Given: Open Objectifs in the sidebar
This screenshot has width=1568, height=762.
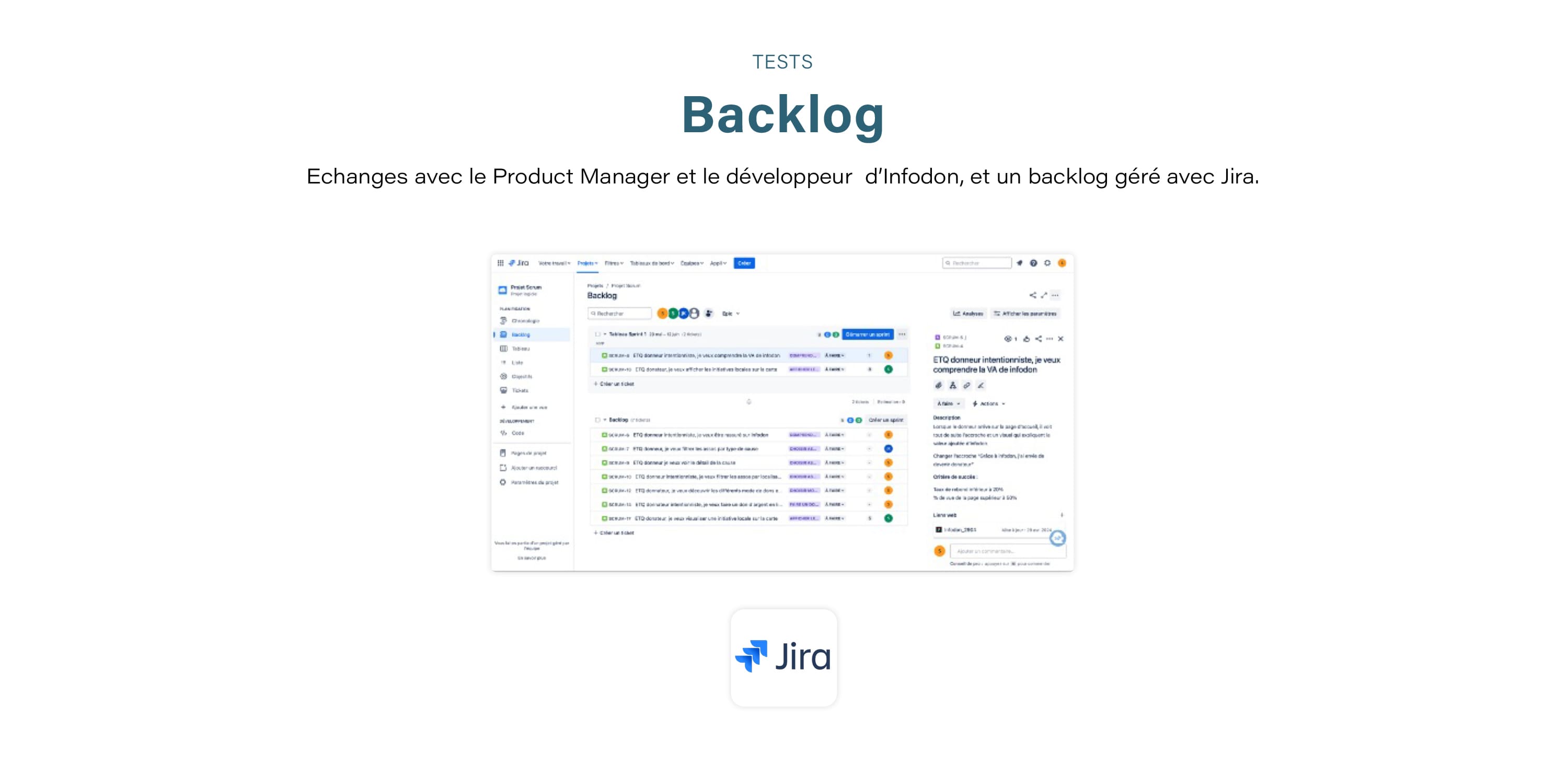Looking at the screenshot, I should (x=516, y=377).
